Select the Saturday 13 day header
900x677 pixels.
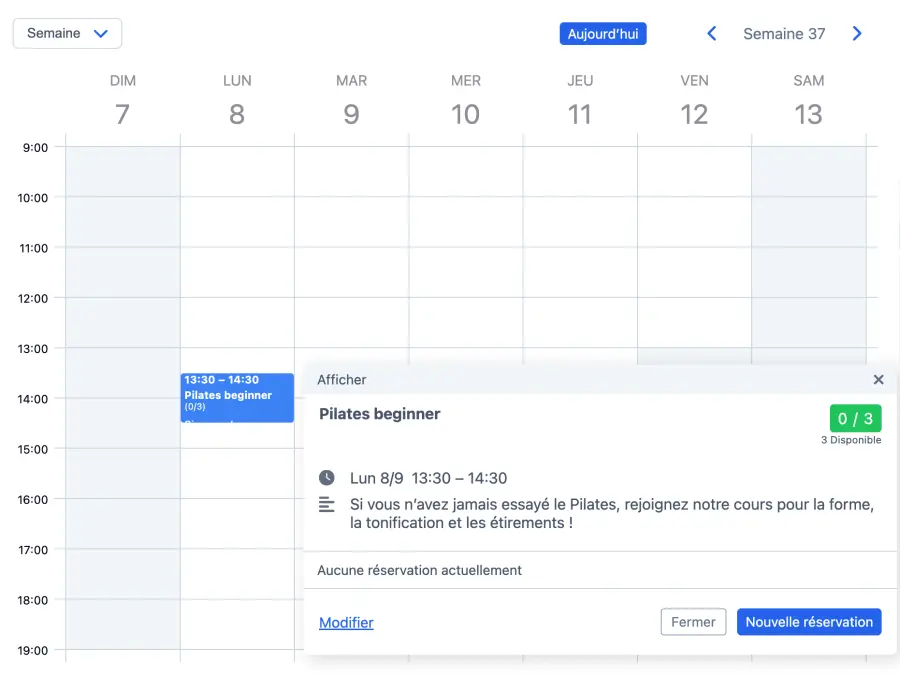click(808, 102)
